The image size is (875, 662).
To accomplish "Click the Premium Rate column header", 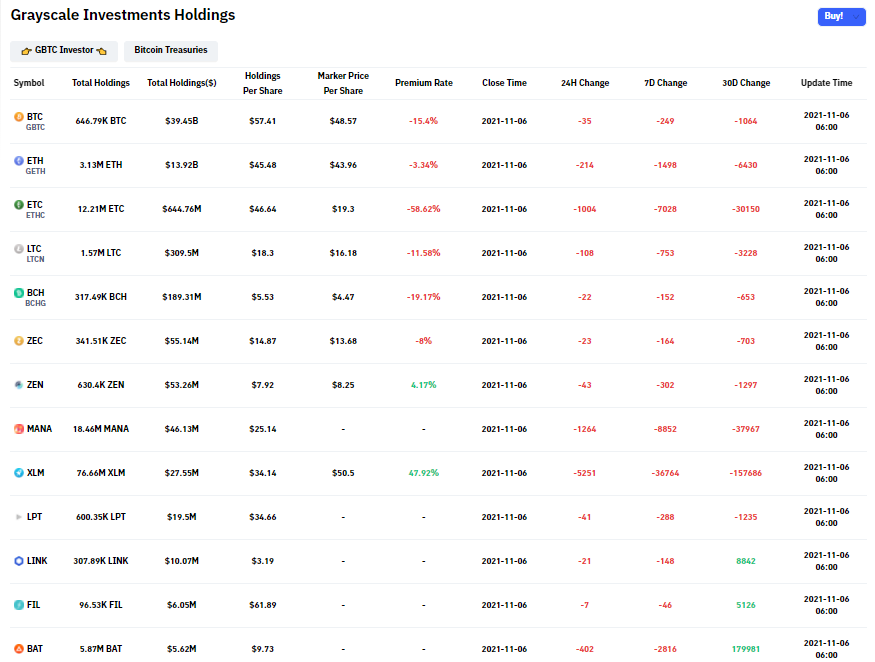I will 424,83.
